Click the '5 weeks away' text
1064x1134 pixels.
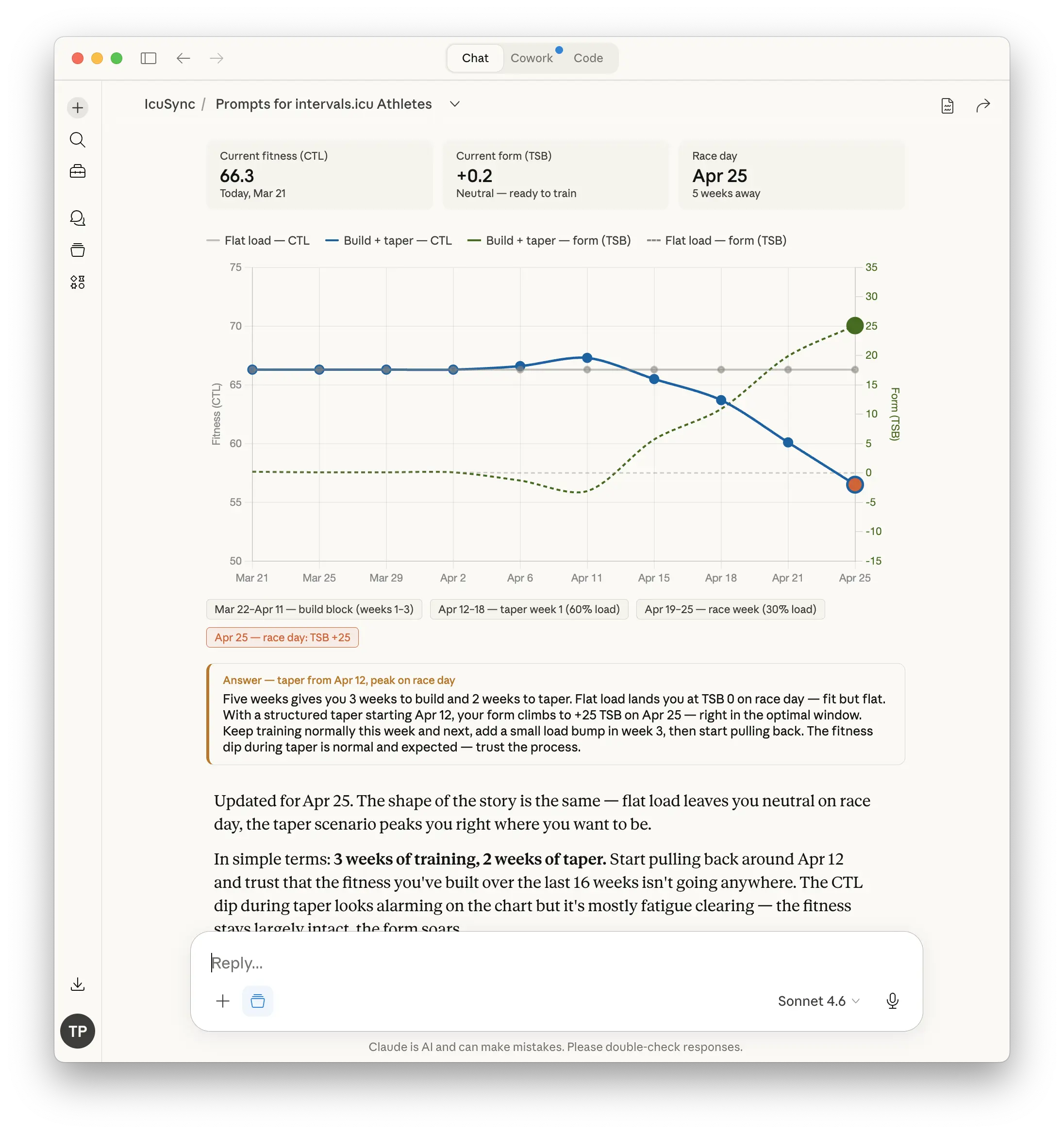pos(726,193)
